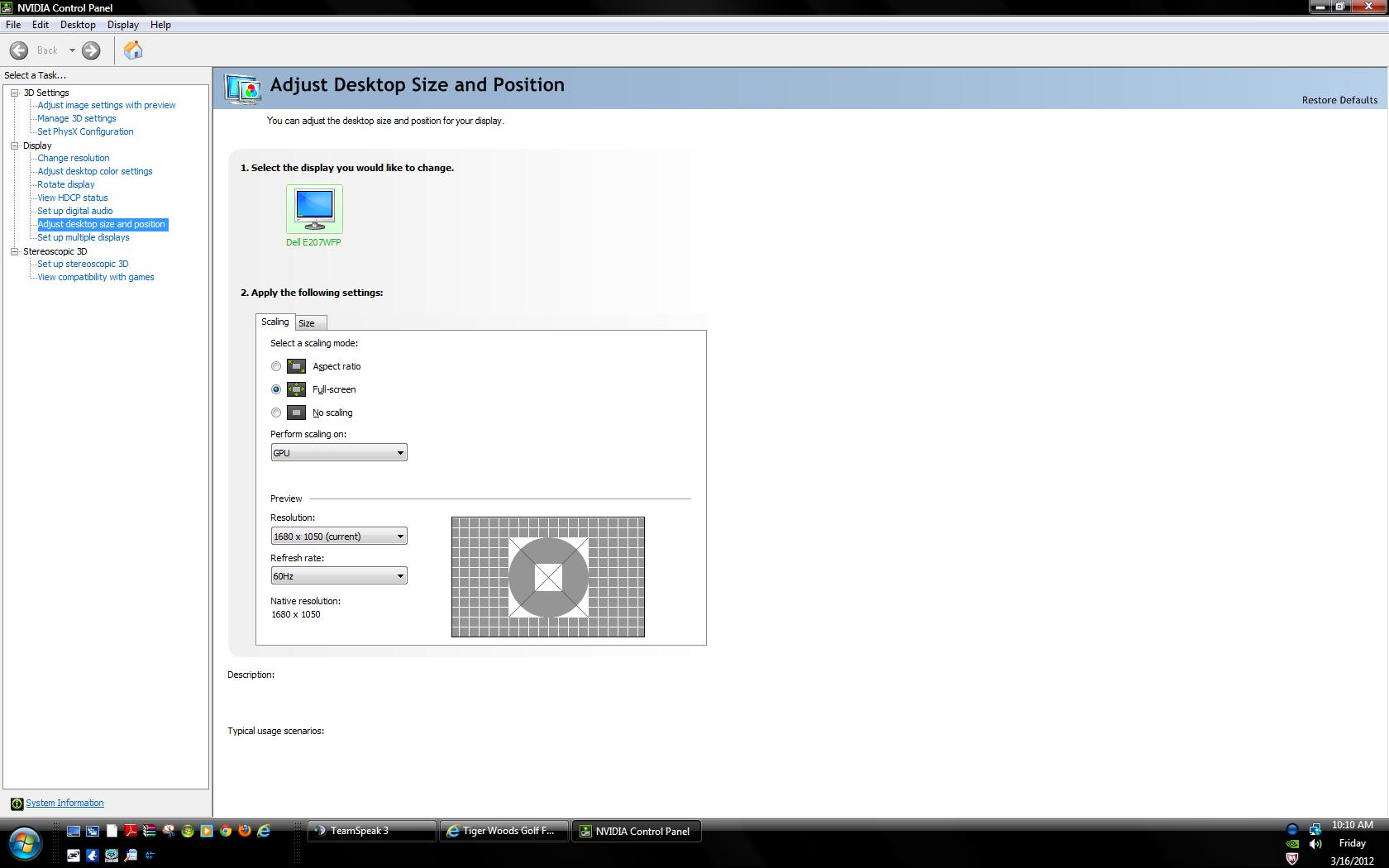Viewport: 1389px width, 868px height.
Task: Launch the media player quick launch icon
Action: 207,831
